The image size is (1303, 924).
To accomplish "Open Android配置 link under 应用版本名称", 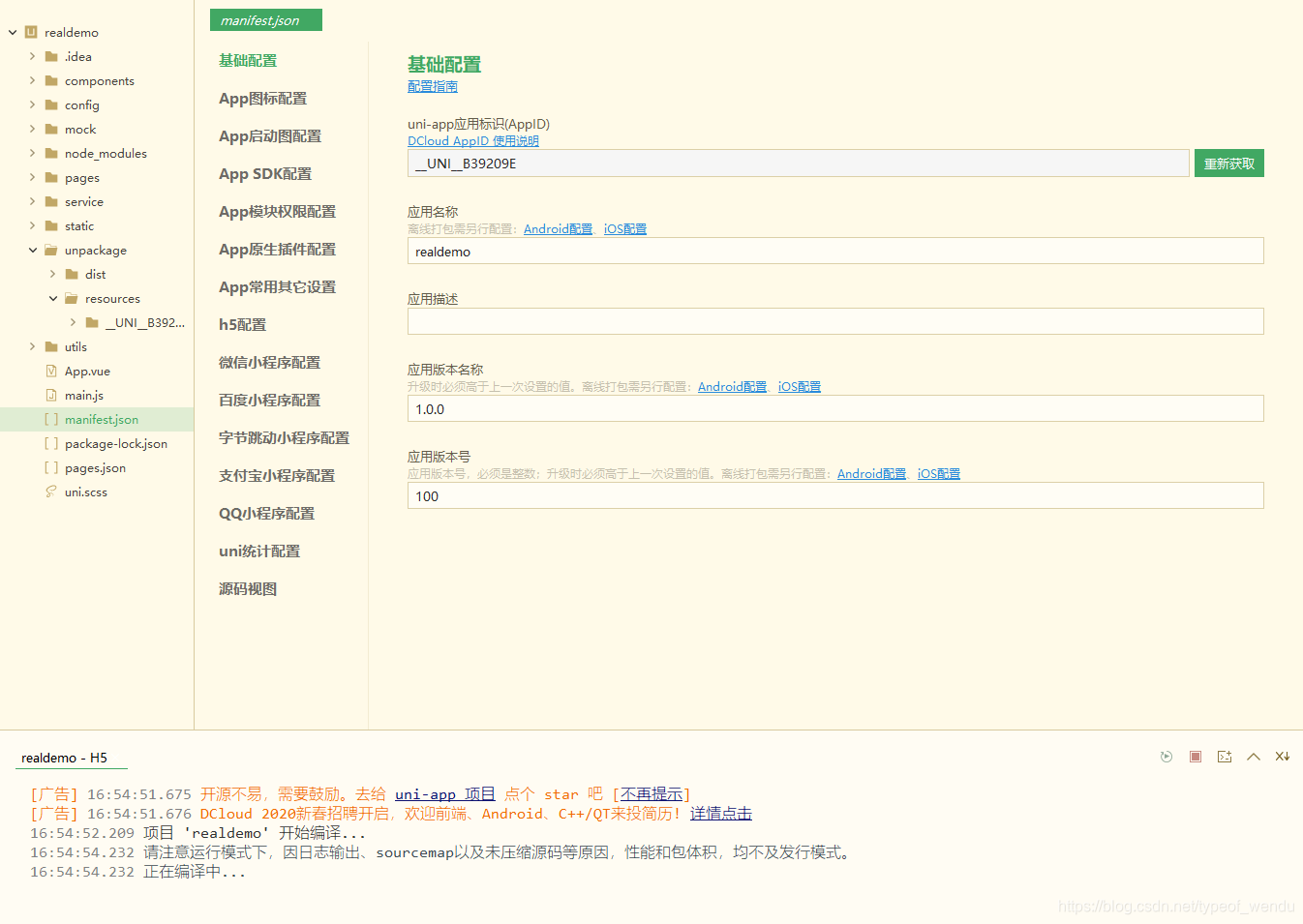I will [x=732, y=386].
